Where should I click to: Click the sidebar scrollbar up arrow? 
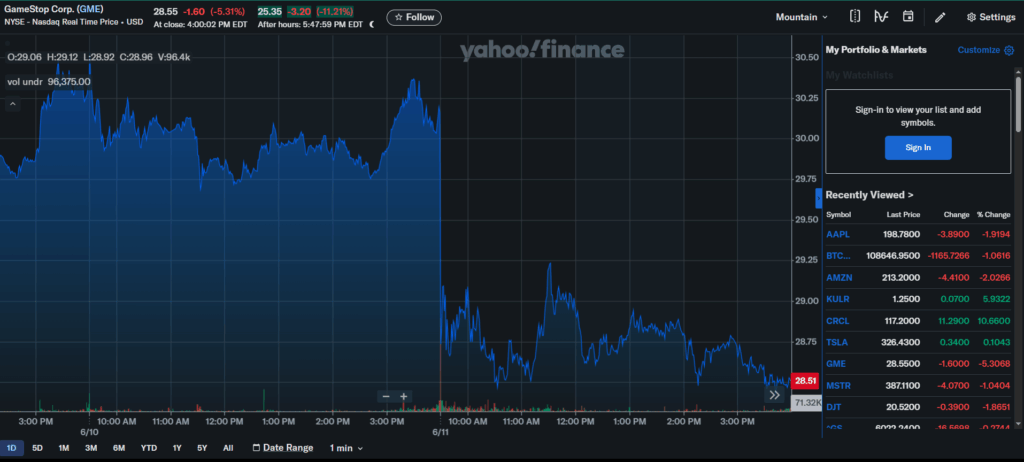coord(1017,73)
